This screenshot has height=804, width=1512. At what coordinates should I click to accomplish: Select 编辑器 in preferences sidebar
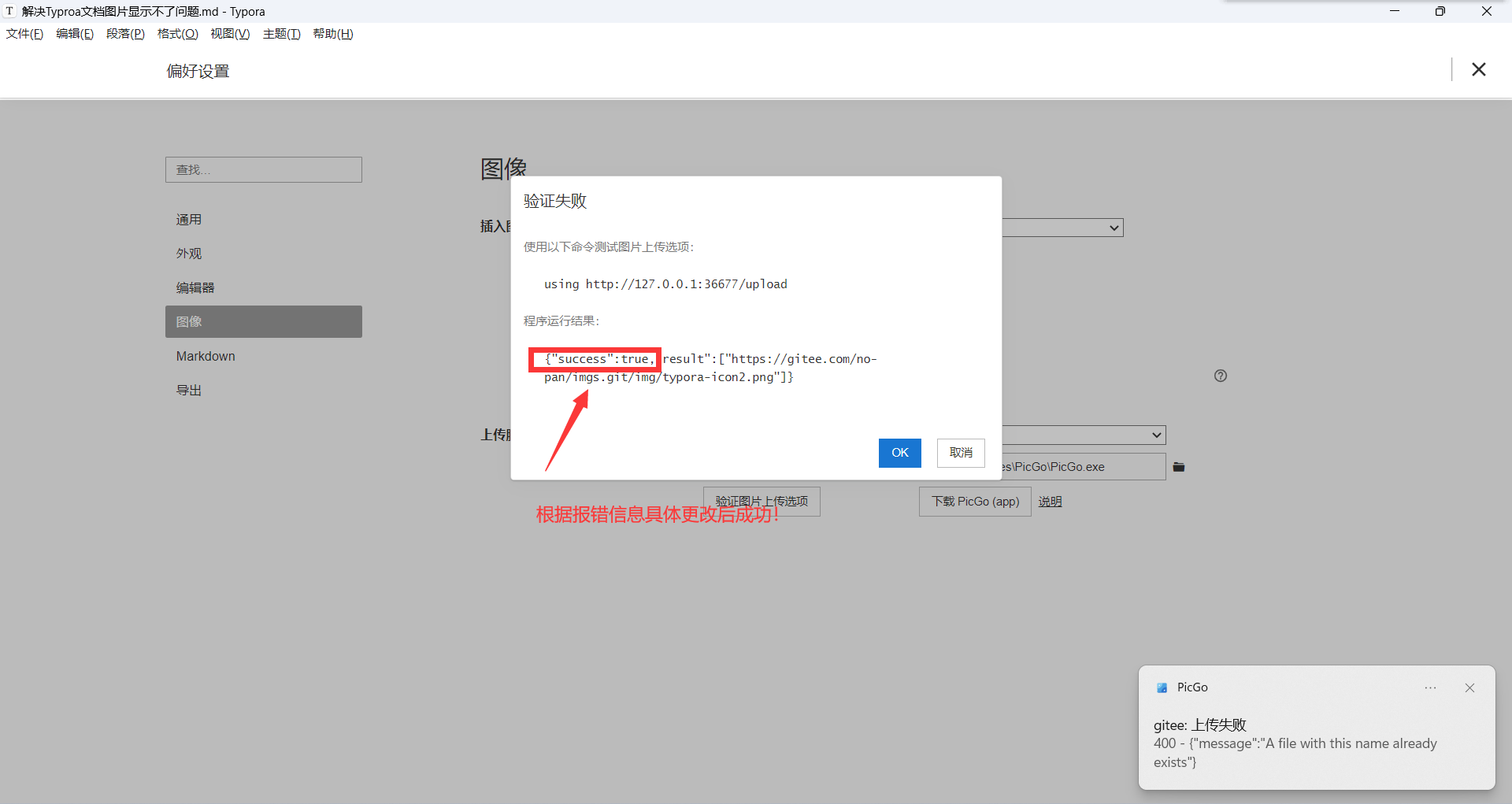coord(264,288)
